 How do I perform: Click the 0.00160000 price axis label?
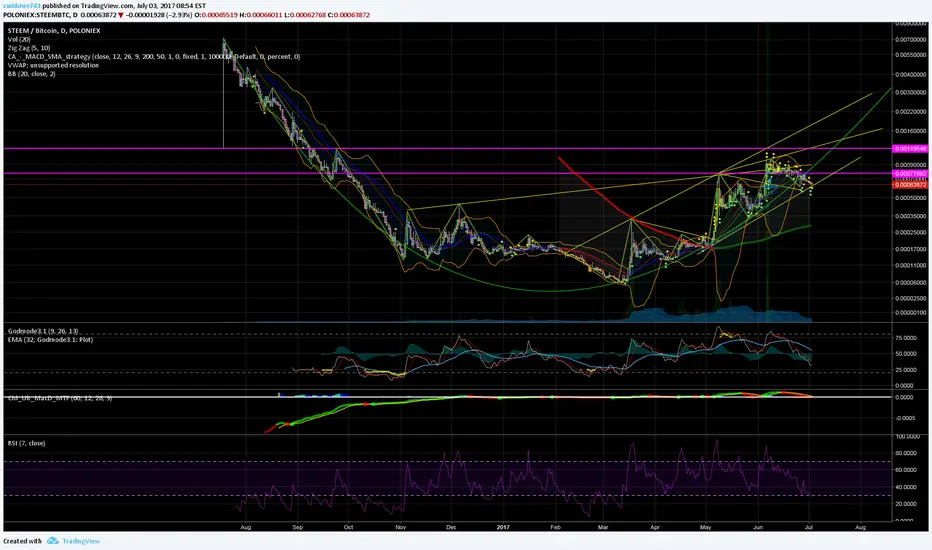coord(911,131)
